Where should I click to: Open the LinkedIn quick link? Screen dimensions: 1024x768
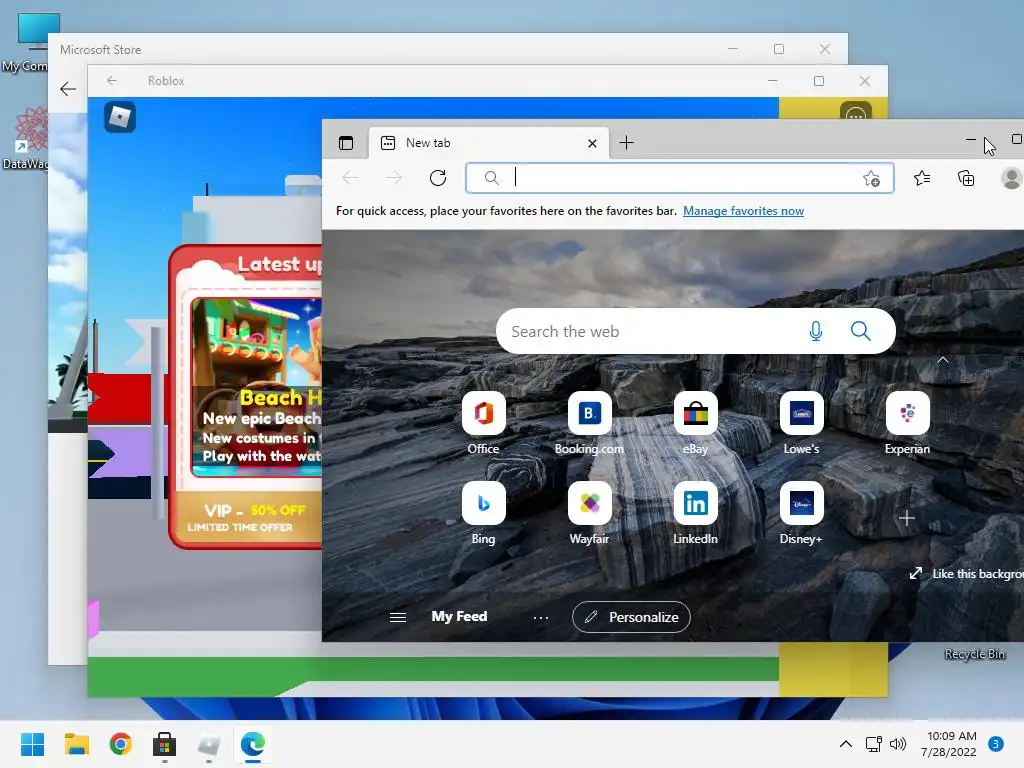tap(696, 512)
